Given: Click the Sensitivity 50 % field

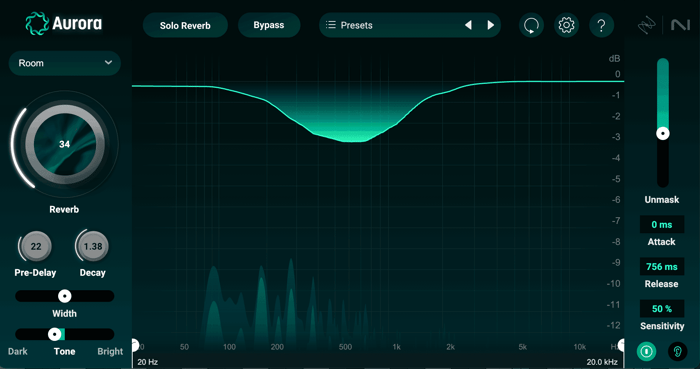Looking at the screenshot, I should click(662, 309).
